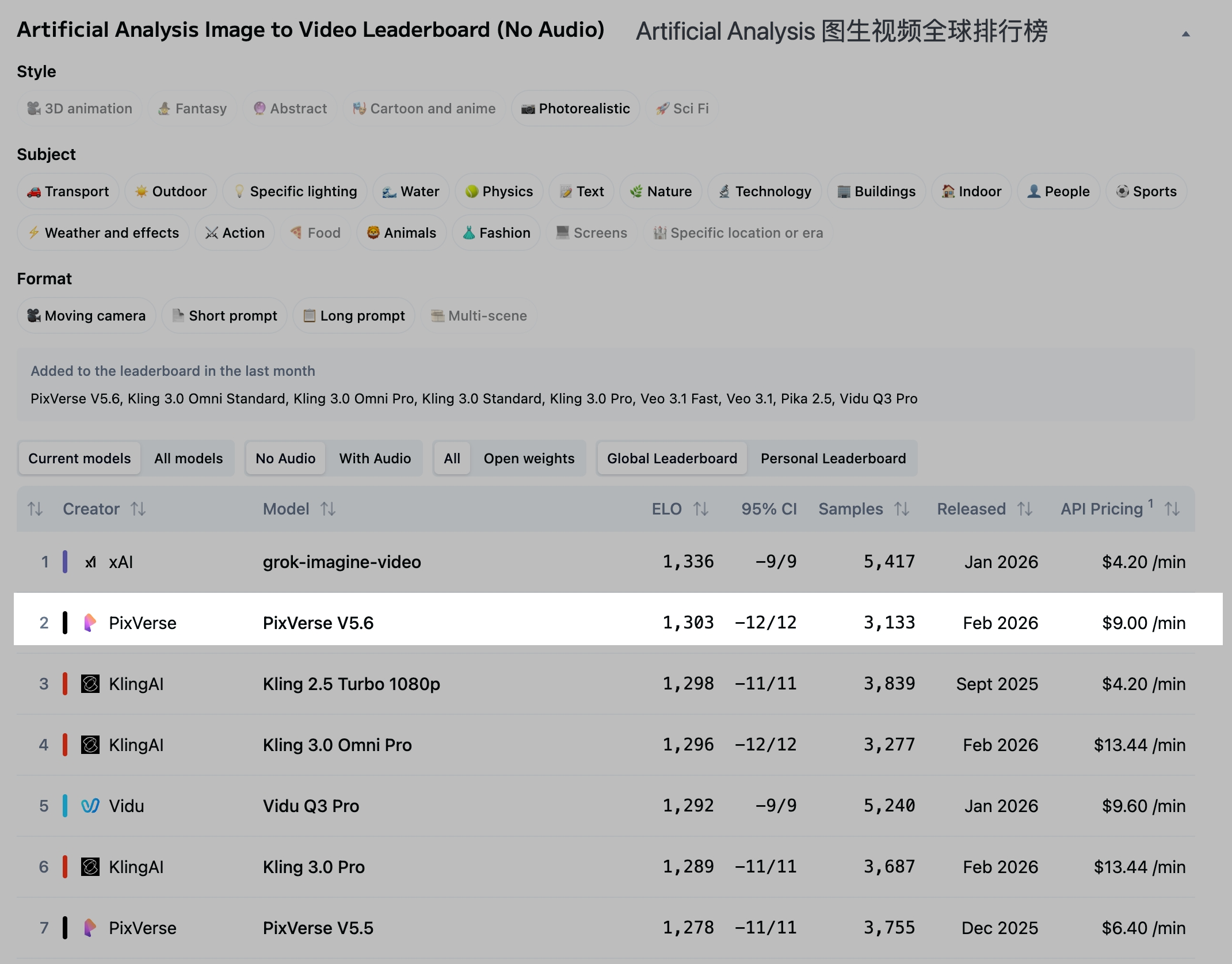Click the Vidu creator logo in row 5

click(x=89, y=806)
